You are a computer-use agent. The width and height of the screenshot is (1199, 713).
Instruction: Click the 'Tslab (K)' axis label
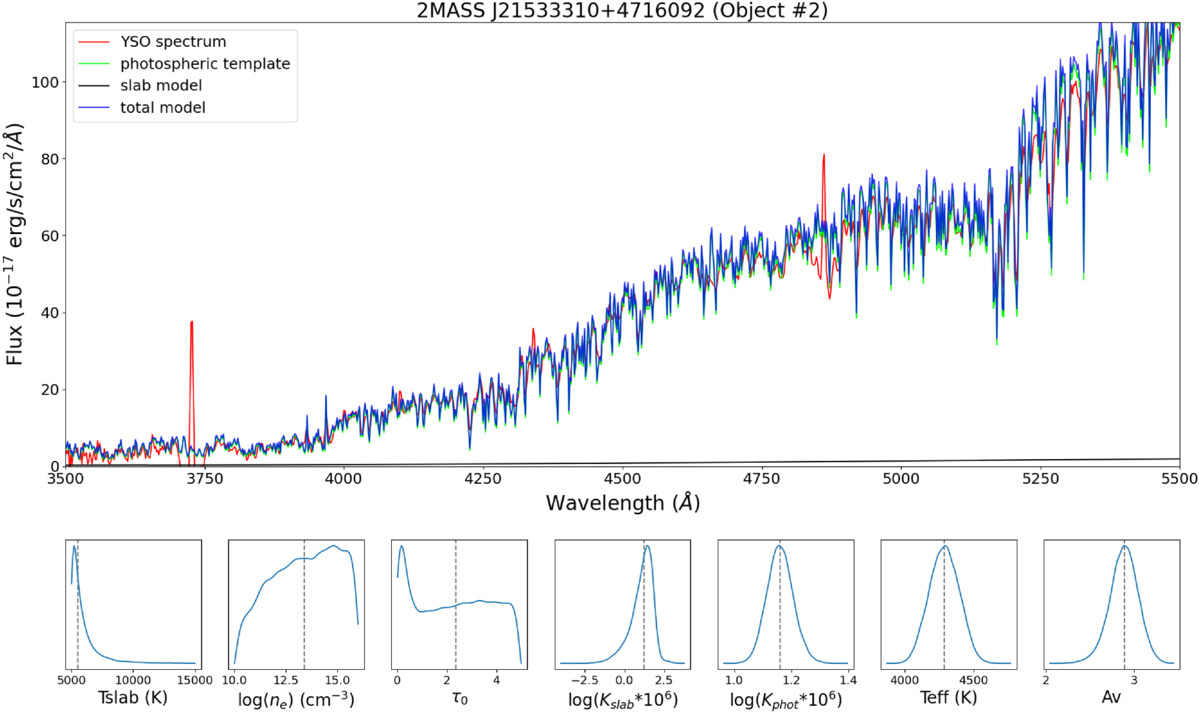[x=133, y=698]
